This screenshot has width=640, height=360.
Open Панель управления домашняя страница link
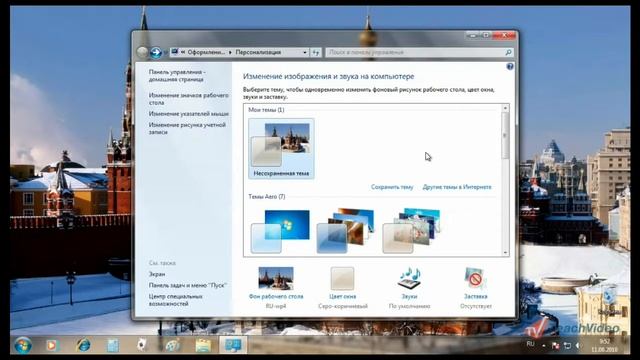(x=176, y=76)
